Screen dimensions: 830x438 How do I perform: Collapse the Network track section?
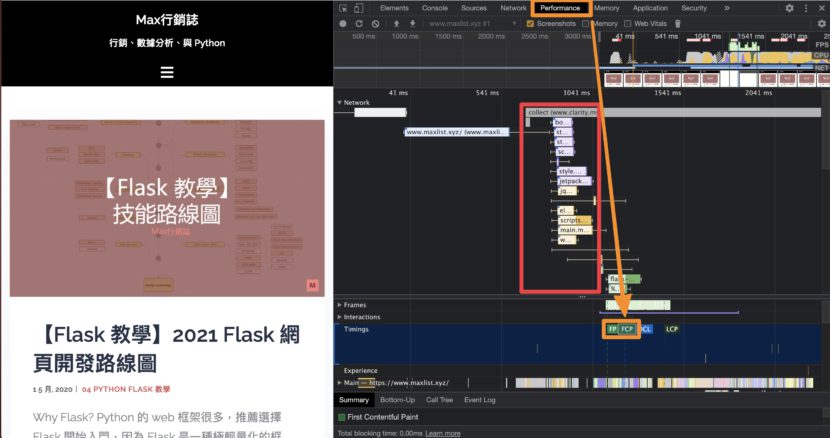click(339, 102)
